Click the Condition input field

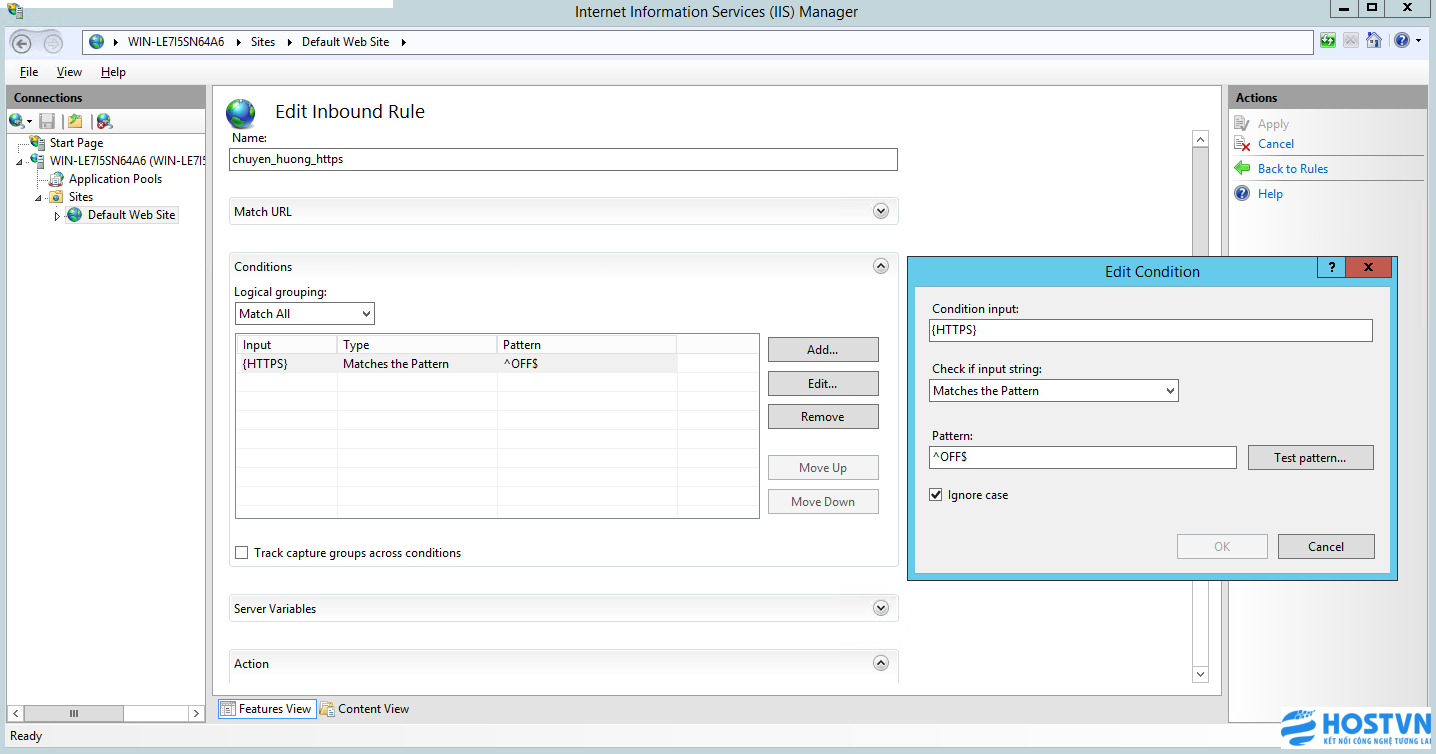click(x=1151, y=330)
